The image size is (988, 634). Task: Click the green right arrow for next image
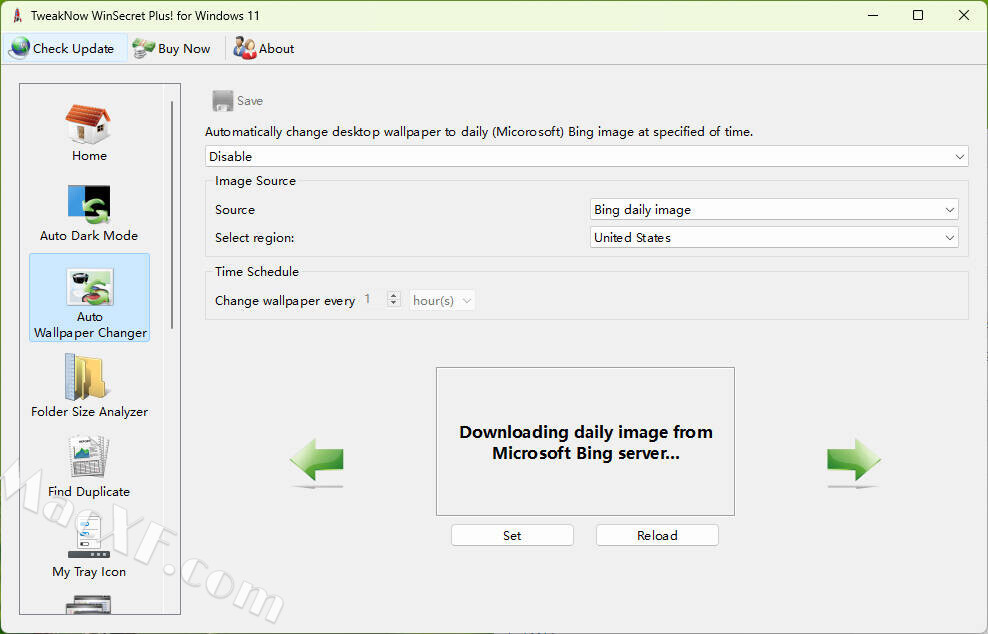pos(853,462)
